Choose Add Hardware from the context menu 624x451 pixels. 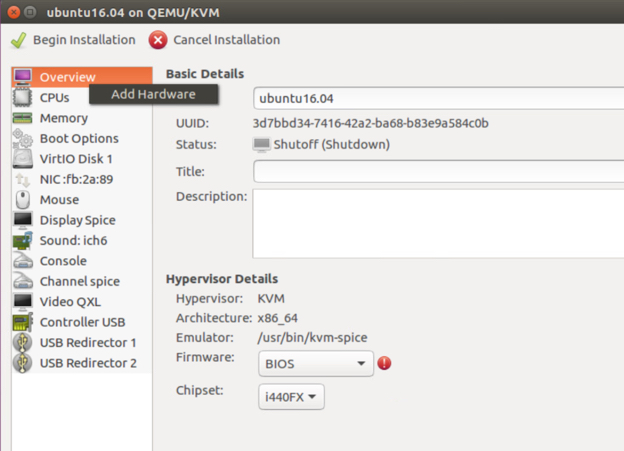point(154,94)
